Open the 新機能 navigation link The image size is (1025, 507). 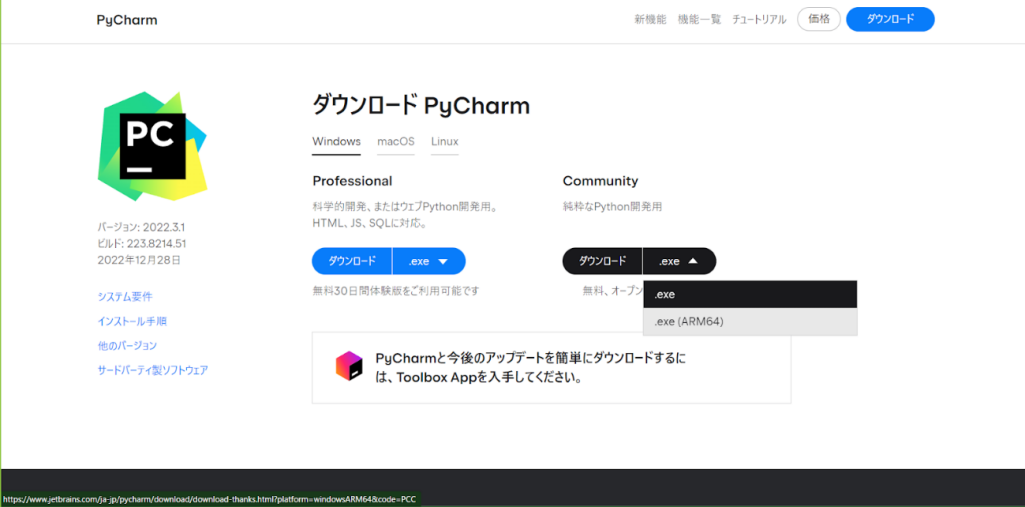tap(650, 20)
